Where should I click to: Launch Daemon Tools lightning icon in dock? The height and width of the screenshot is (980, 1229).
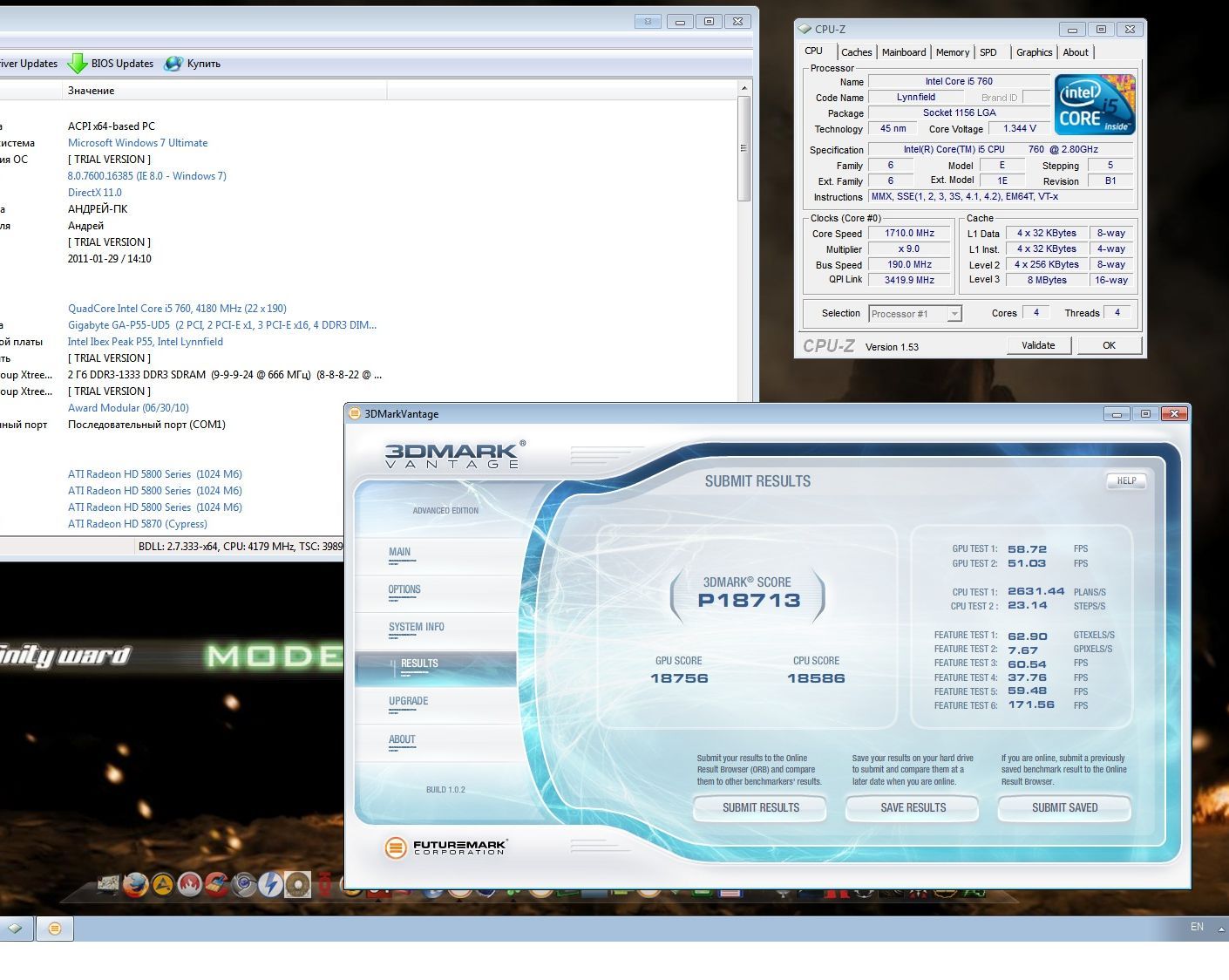pos(270,885)
